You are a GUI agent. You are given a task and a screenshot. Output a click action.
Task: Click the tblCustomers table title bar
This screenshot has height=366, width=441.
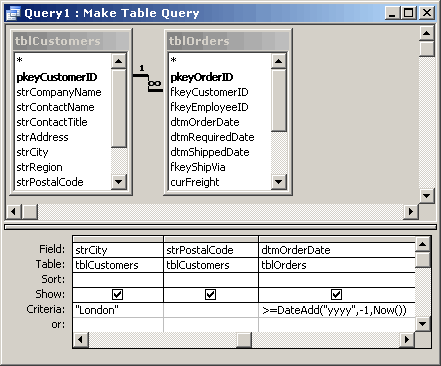pyautogui.click(x=71, y=41)
